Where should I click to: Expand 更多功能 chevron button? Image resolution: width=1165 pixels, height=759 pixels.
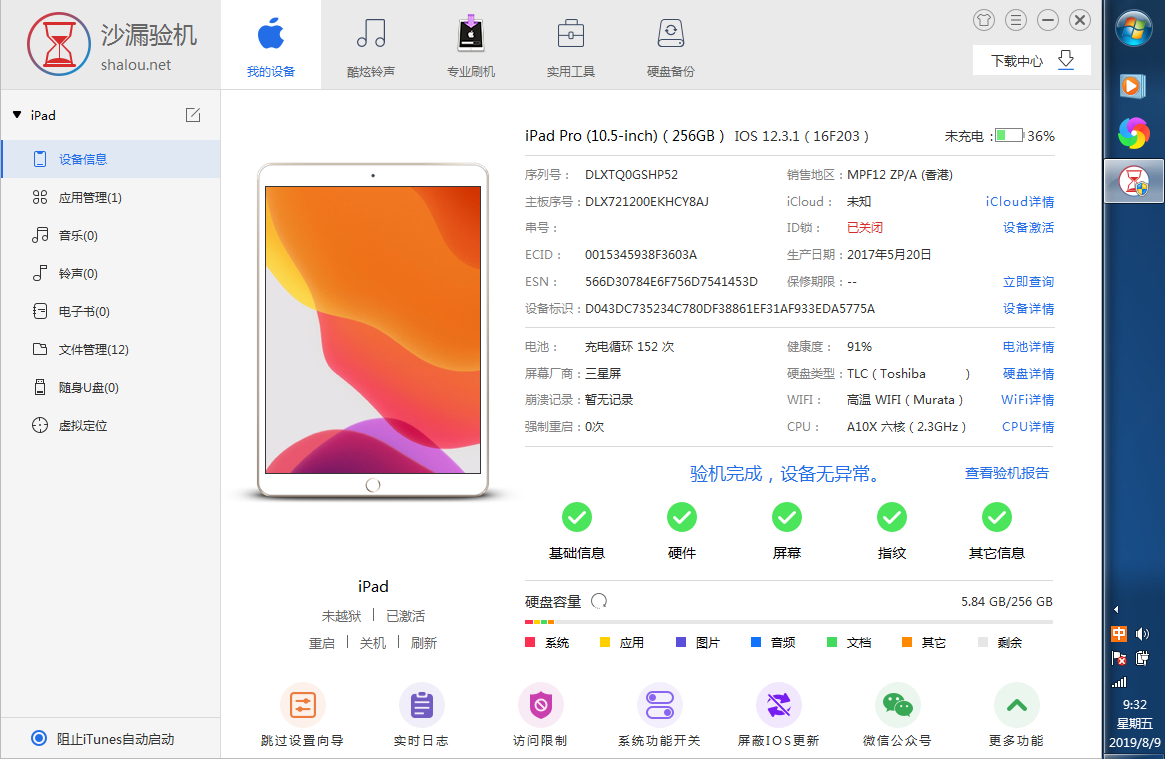point(1016,705)
